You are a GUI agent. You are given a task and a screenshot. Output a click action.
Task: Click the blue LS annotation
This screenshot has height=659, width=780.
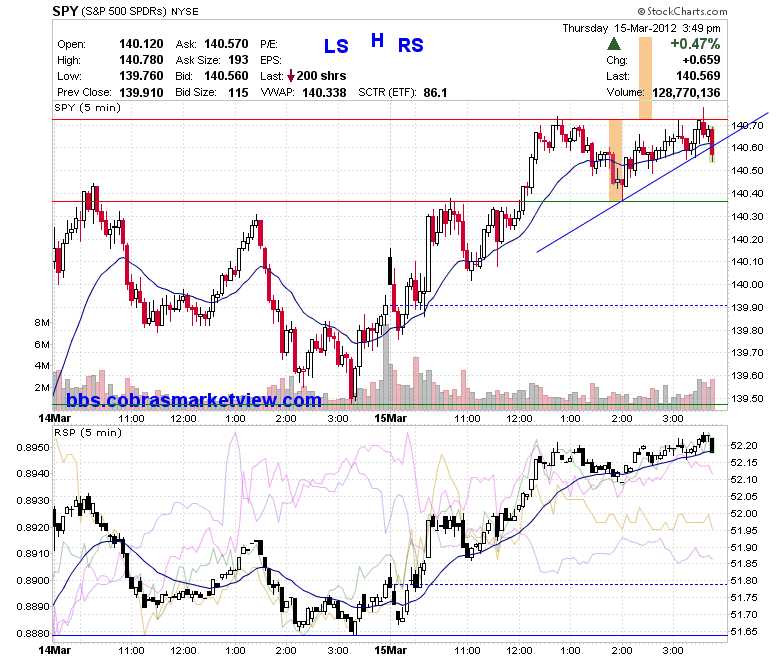click(x=336, y=46)
